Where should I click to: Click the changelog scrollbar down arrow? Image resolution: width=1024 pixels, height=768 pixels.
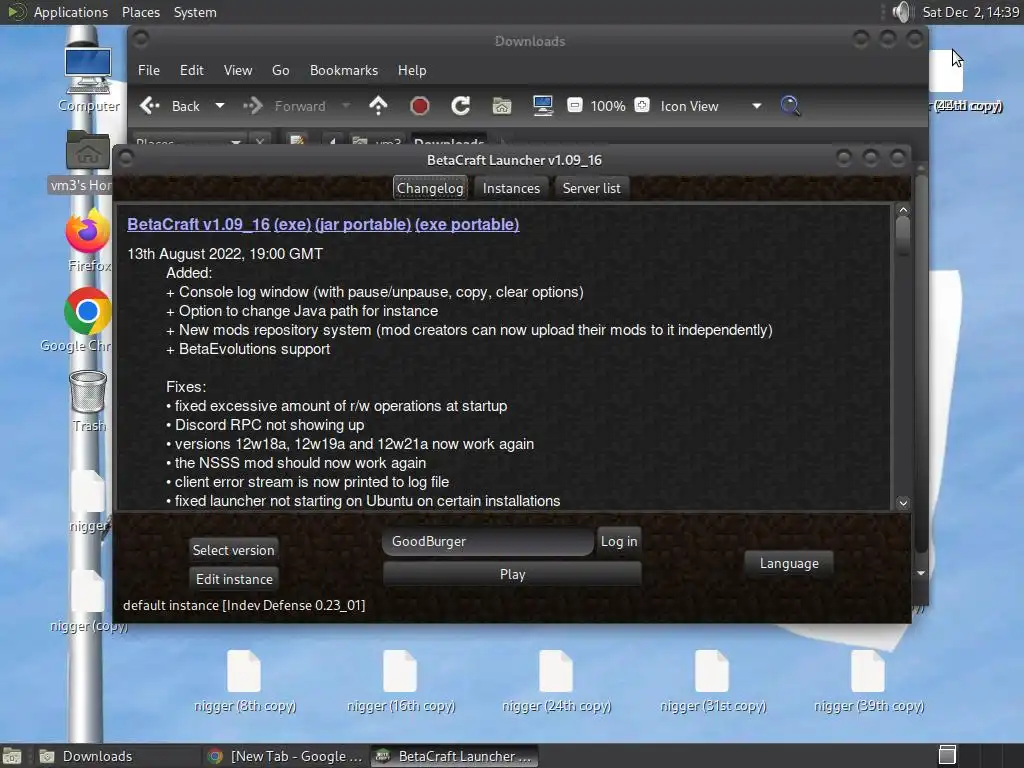(x=903, y=503)
